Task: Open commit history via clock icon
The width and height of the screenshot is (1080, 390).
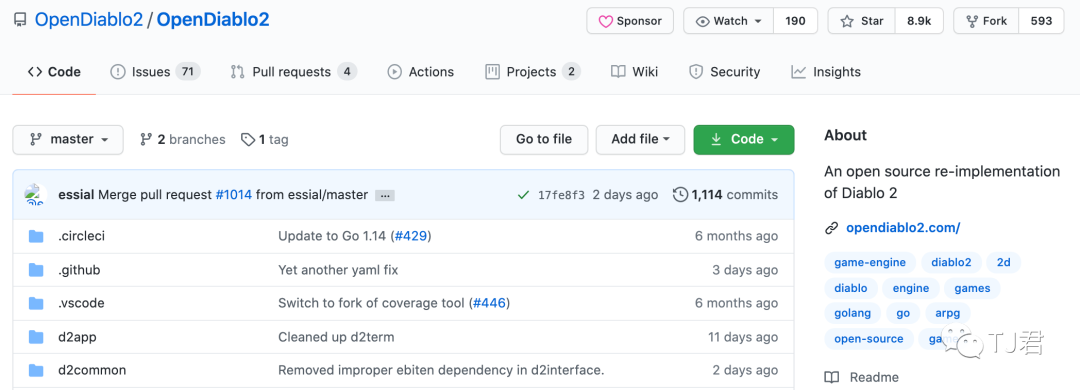Action: point(680,194)
